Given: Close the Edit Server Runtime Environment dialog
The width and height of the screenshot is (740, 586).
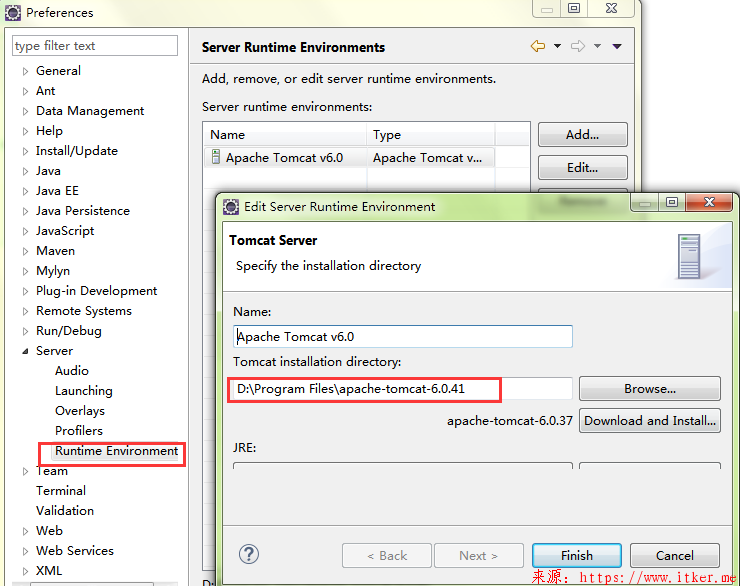Looking at the screenshot, I should (709, 202).
